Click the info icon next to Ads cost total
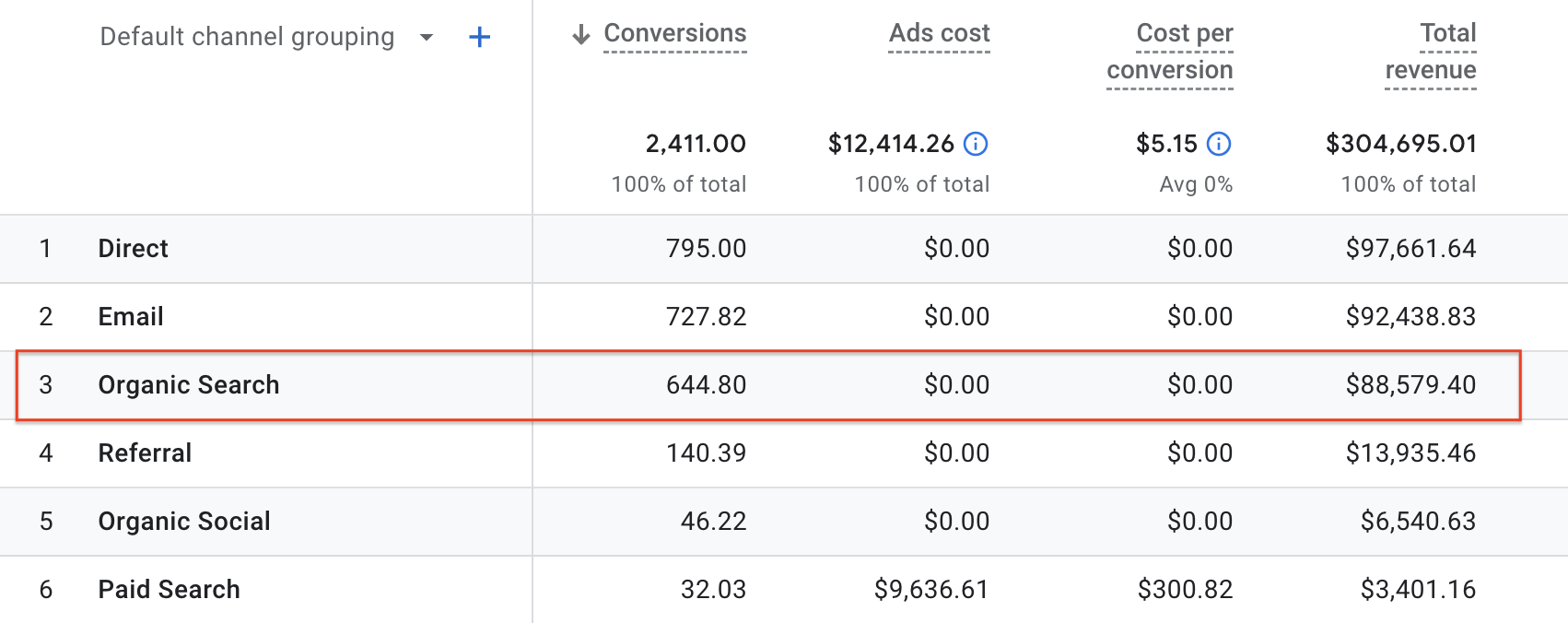The height and width of the screenshot is (623, 1568). (976, 144)
